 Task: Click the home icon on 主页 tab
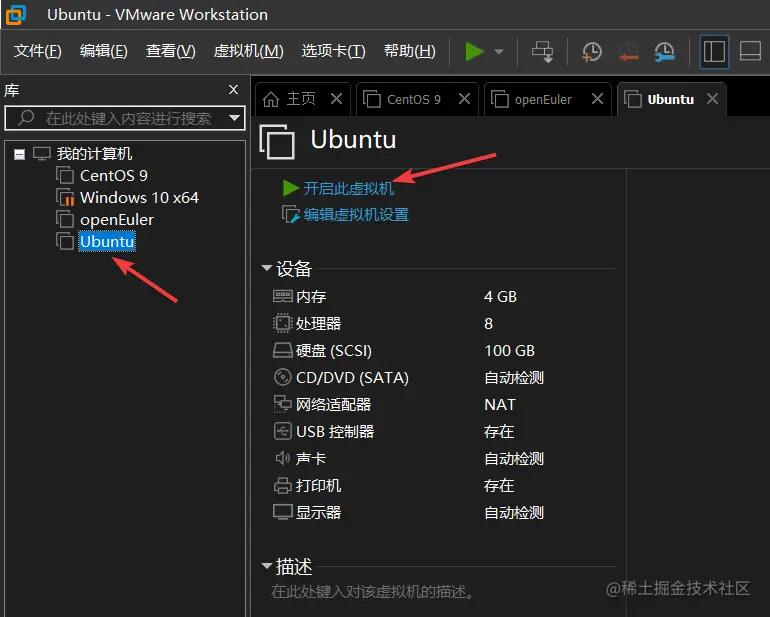click(x=271, y=99)
